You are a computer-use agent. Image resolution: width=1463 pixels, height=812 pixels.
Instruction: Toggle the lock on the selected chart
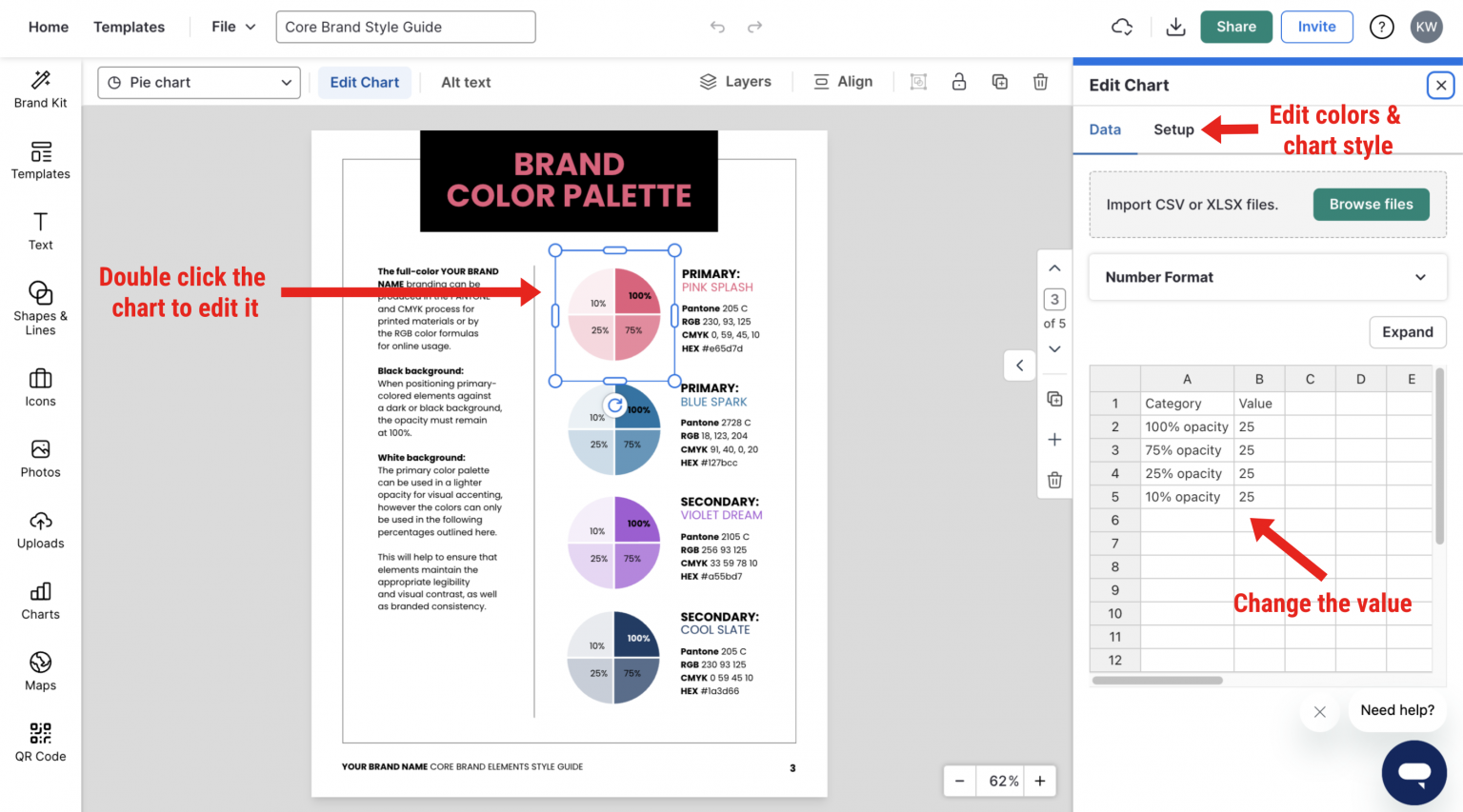click(x=959, y=82)
